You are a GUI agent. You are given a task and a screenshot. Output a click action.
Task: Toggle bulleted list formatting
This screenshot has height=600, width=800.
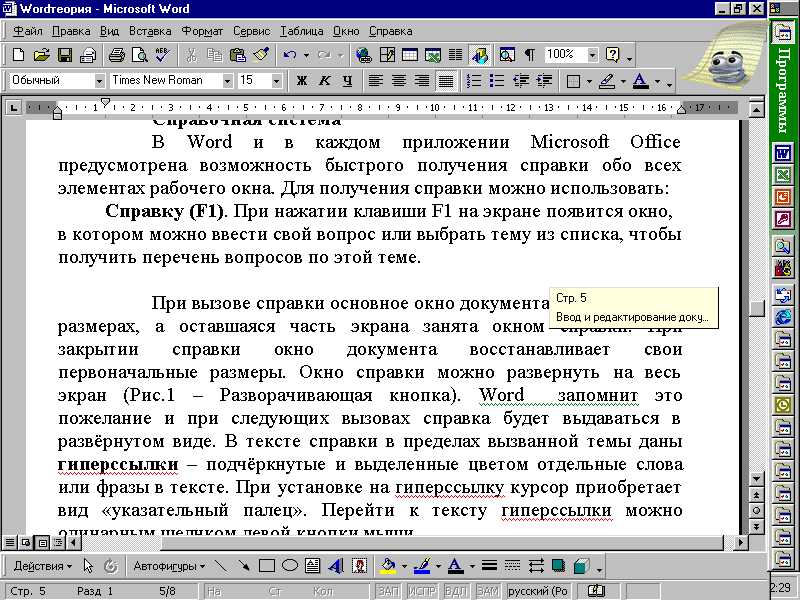pyautogui.click(x=497, y=81)
